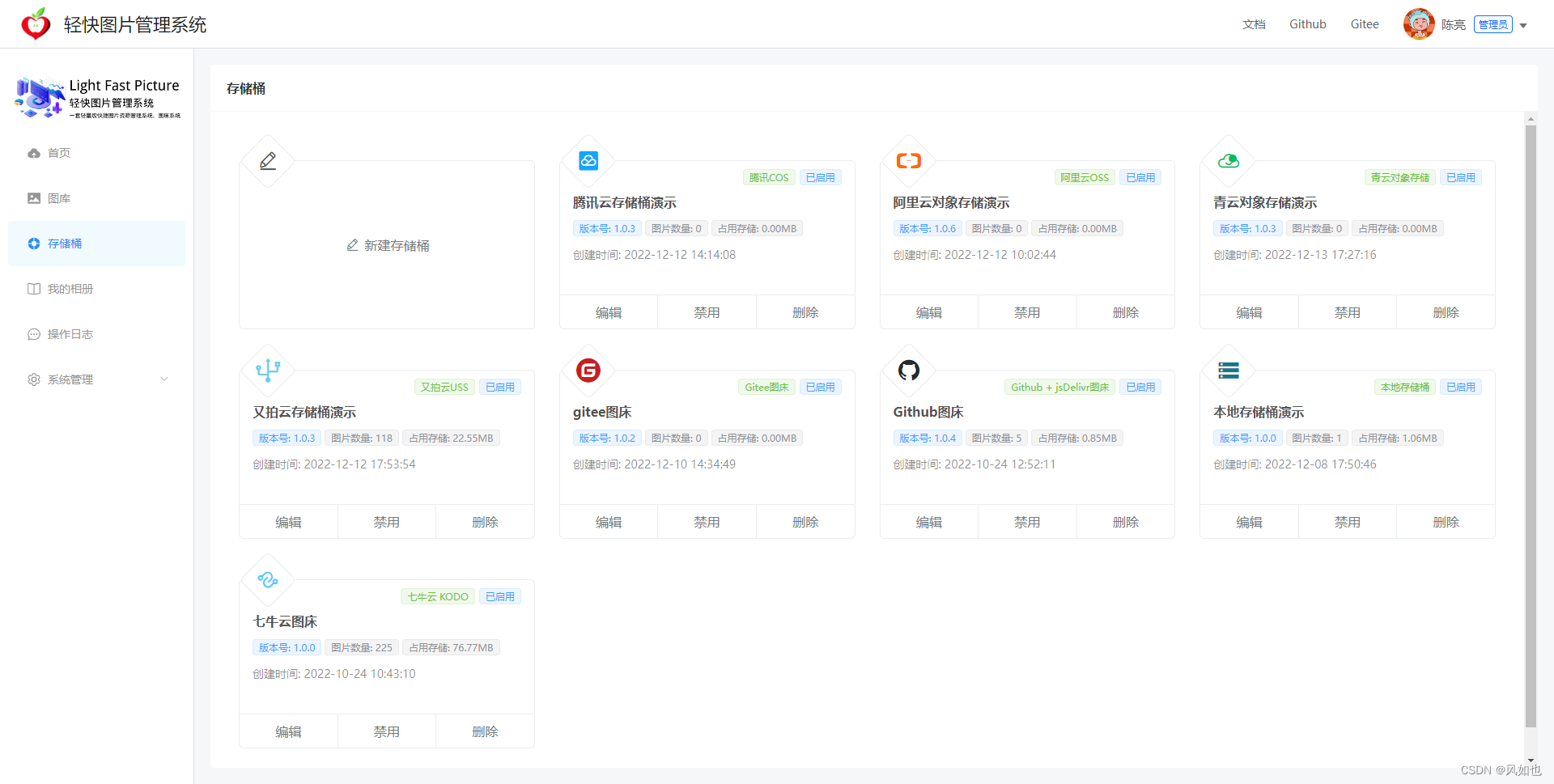Delete the Github图床 bucket
Viewport: 1554px width, 784px height.
[x=1126, y=522]
